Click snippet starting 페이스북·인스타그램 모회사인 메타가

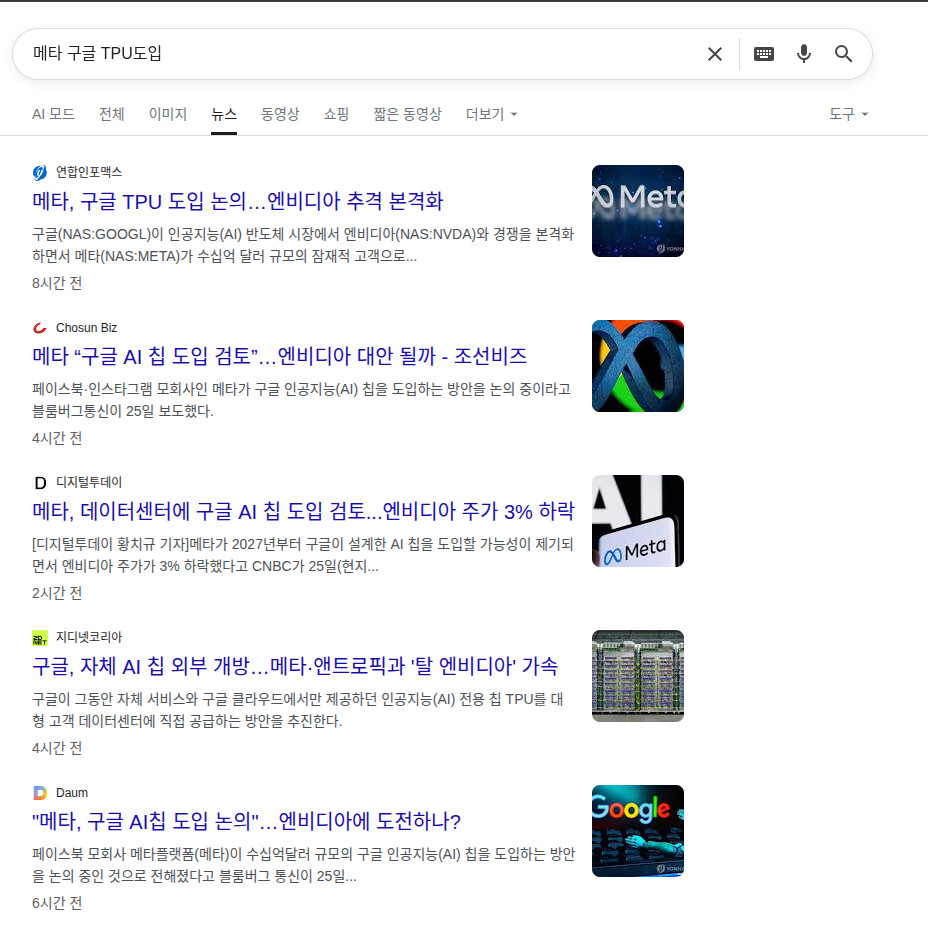coord(302,400)
